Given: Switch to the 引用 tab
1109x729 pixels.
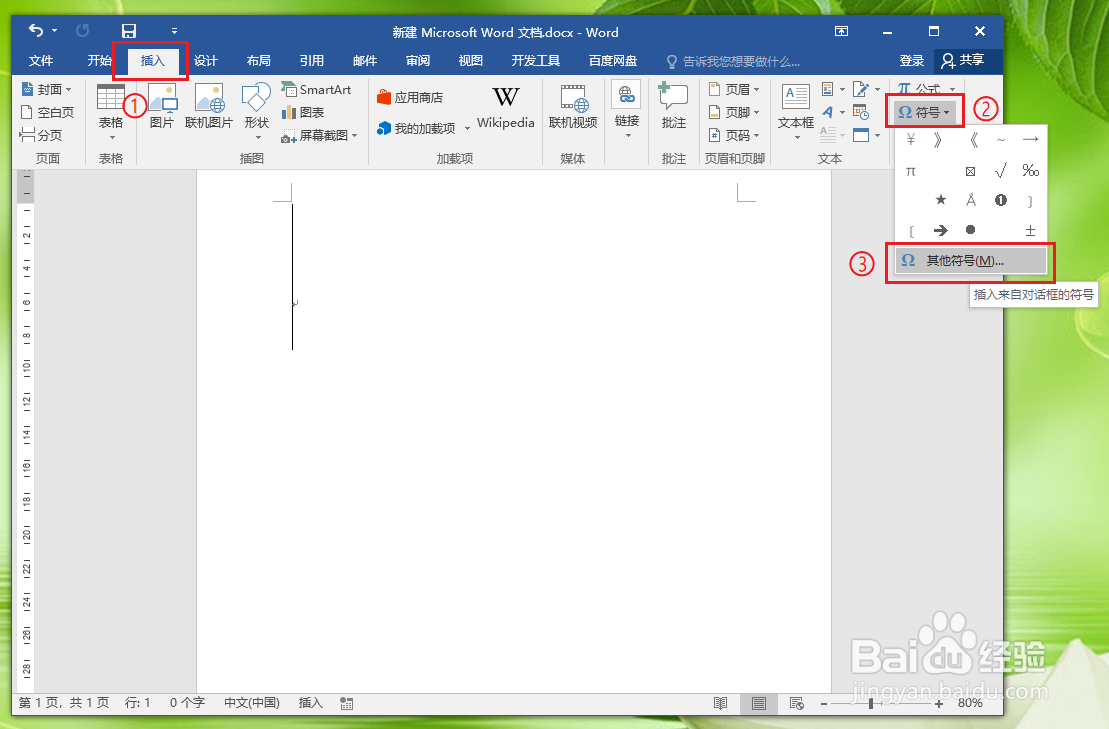Looking at the screenshot, I should 311,61.
